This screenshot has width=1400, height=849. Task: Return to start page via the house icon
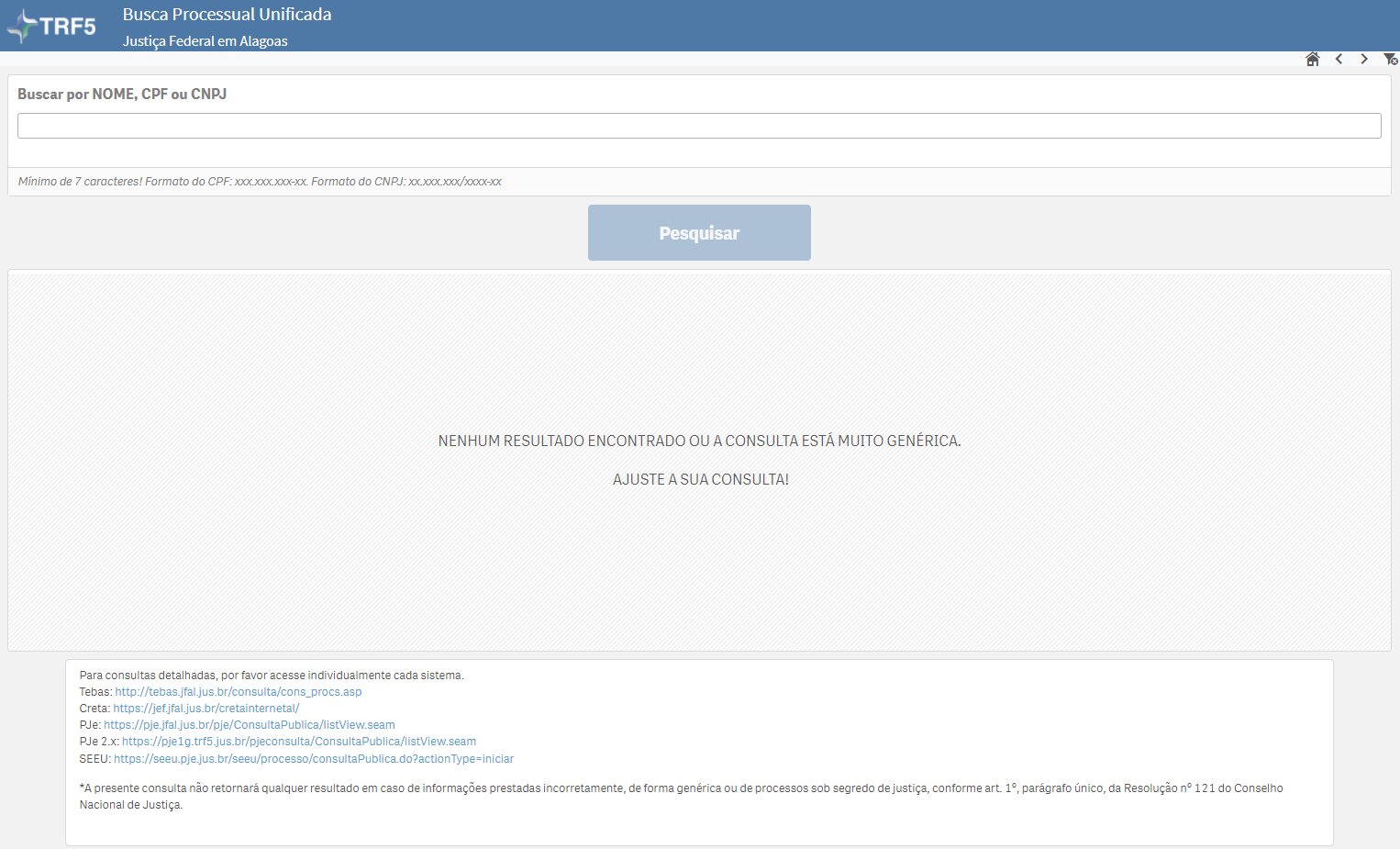tap(1313, 59)
